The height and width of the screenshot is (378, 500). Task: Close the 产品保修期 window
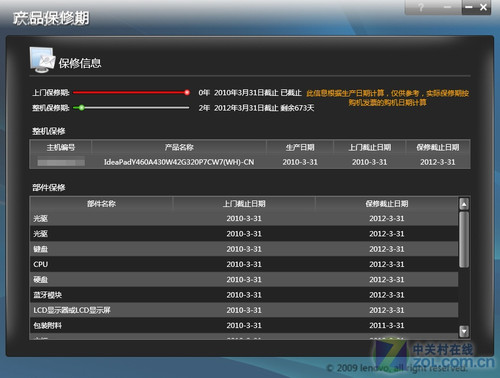pos(483,7)
